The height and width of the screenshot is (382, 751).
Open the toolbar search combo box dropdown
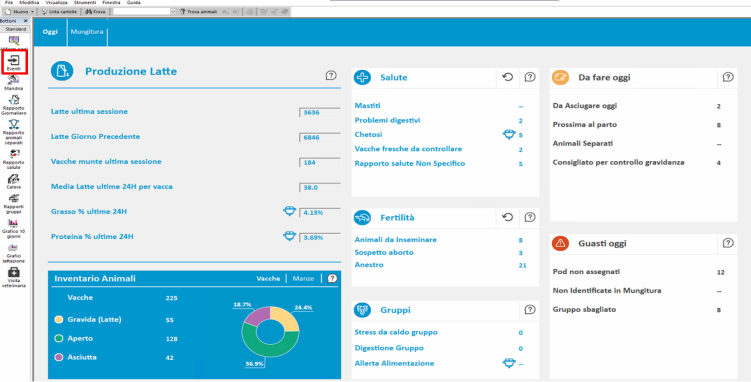click(173, 11)
